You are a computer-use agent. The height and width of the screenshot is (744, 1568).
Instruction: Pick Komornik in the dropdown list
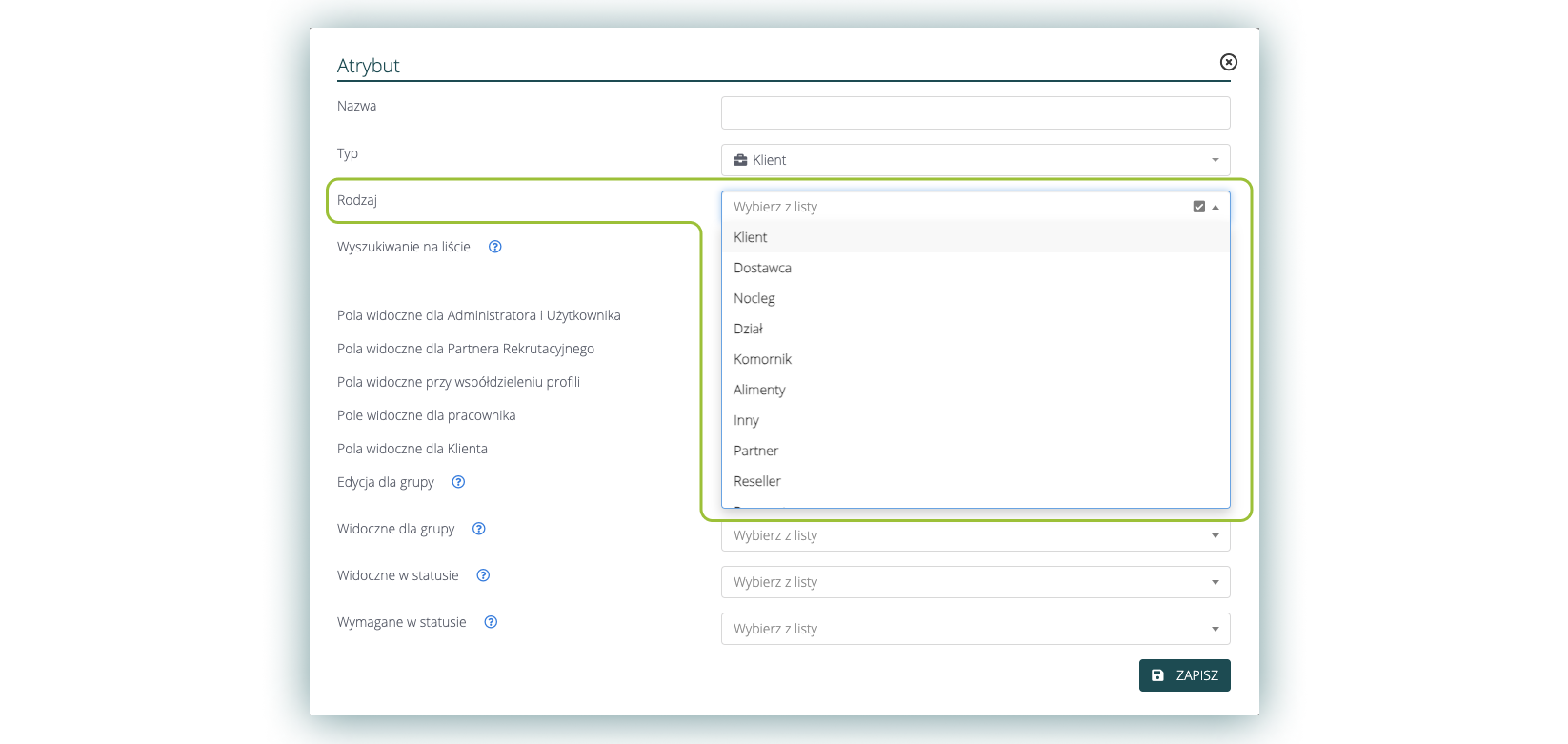coord(762,359)
